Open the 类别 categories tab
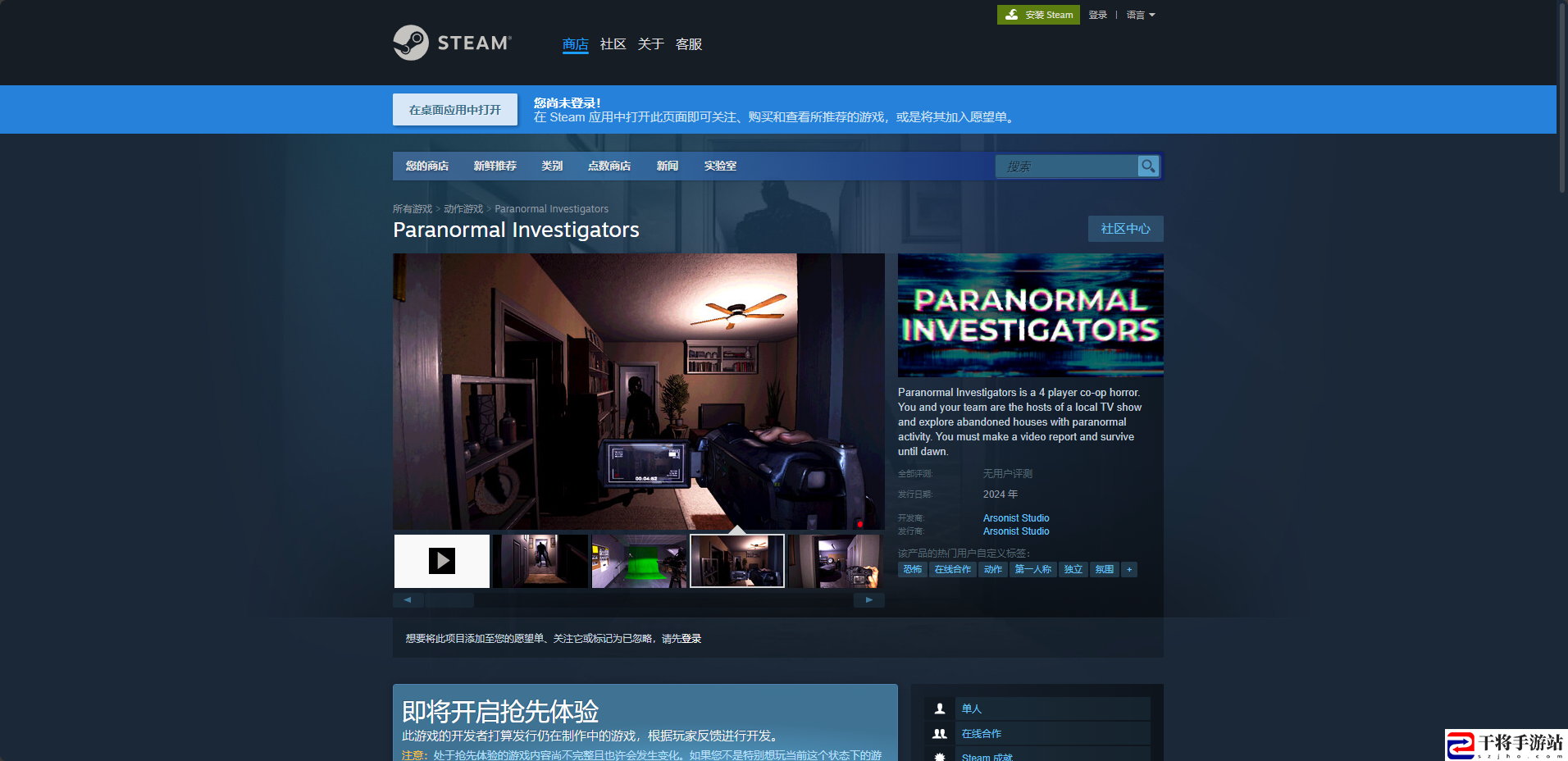1568x761 pixels. (552, 166)
